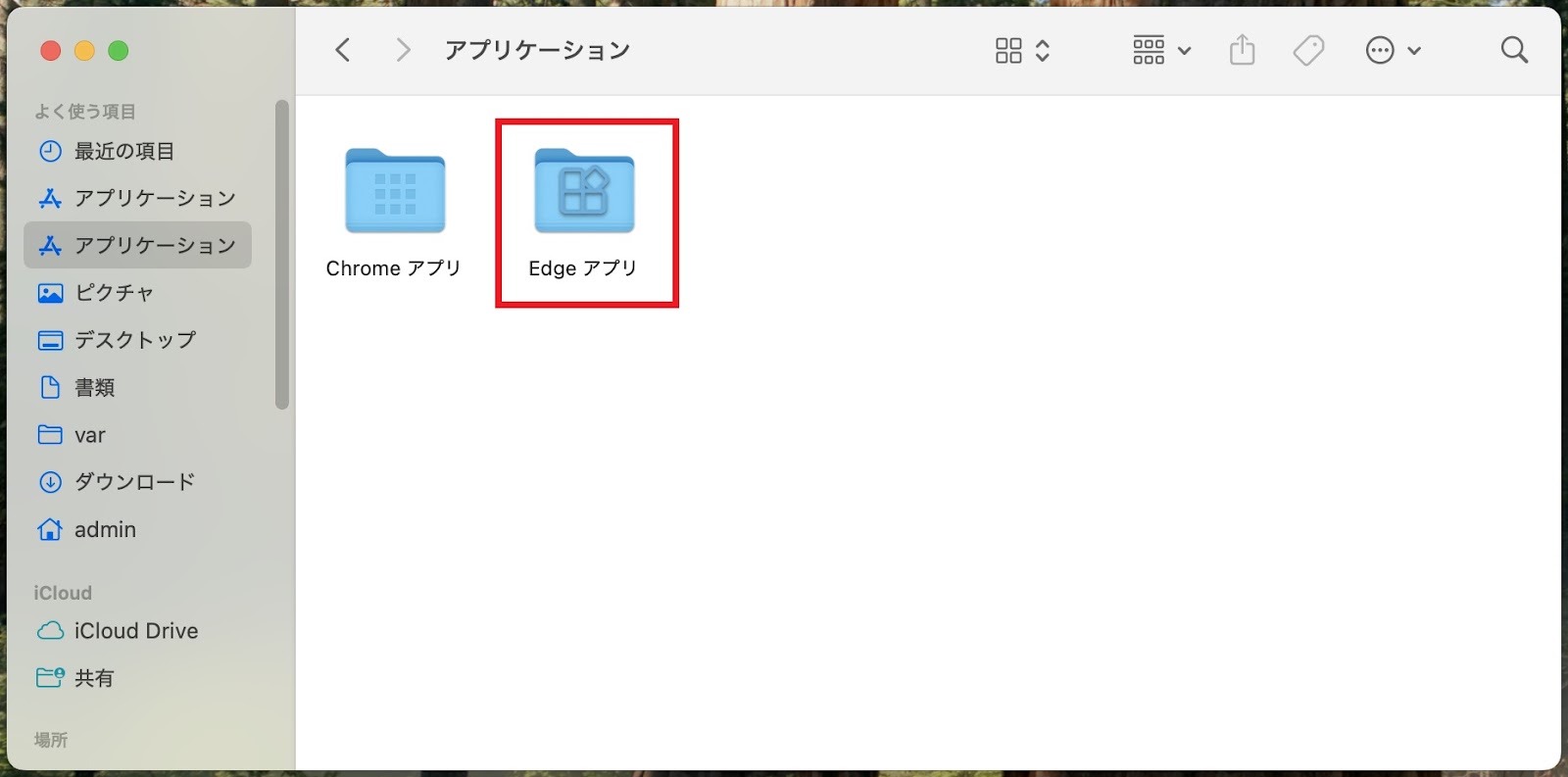Click the Share toolbar icon
Screen dimensions: 1568x777
point(1242,50)
